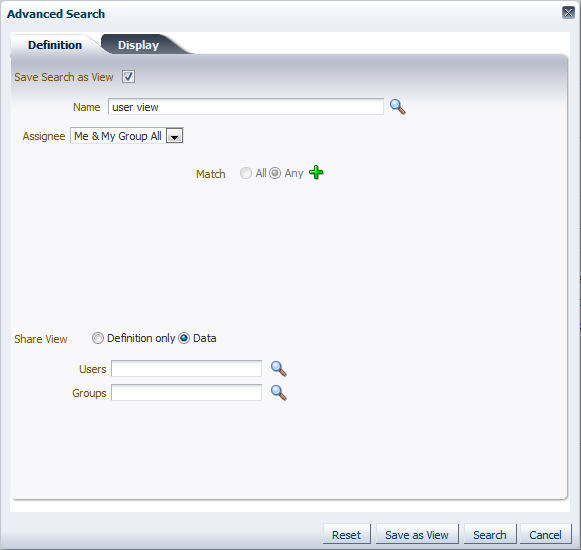The height and width of the screenshot is (550, 581).
Task: Switch to the Display tab
Action: (x=138, y=45)
